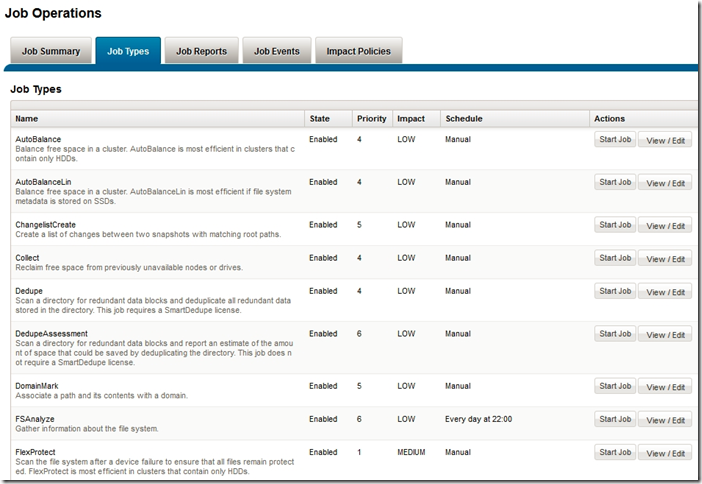Click the Job Types section heading
702x484 pixels.
click(36, 89)
